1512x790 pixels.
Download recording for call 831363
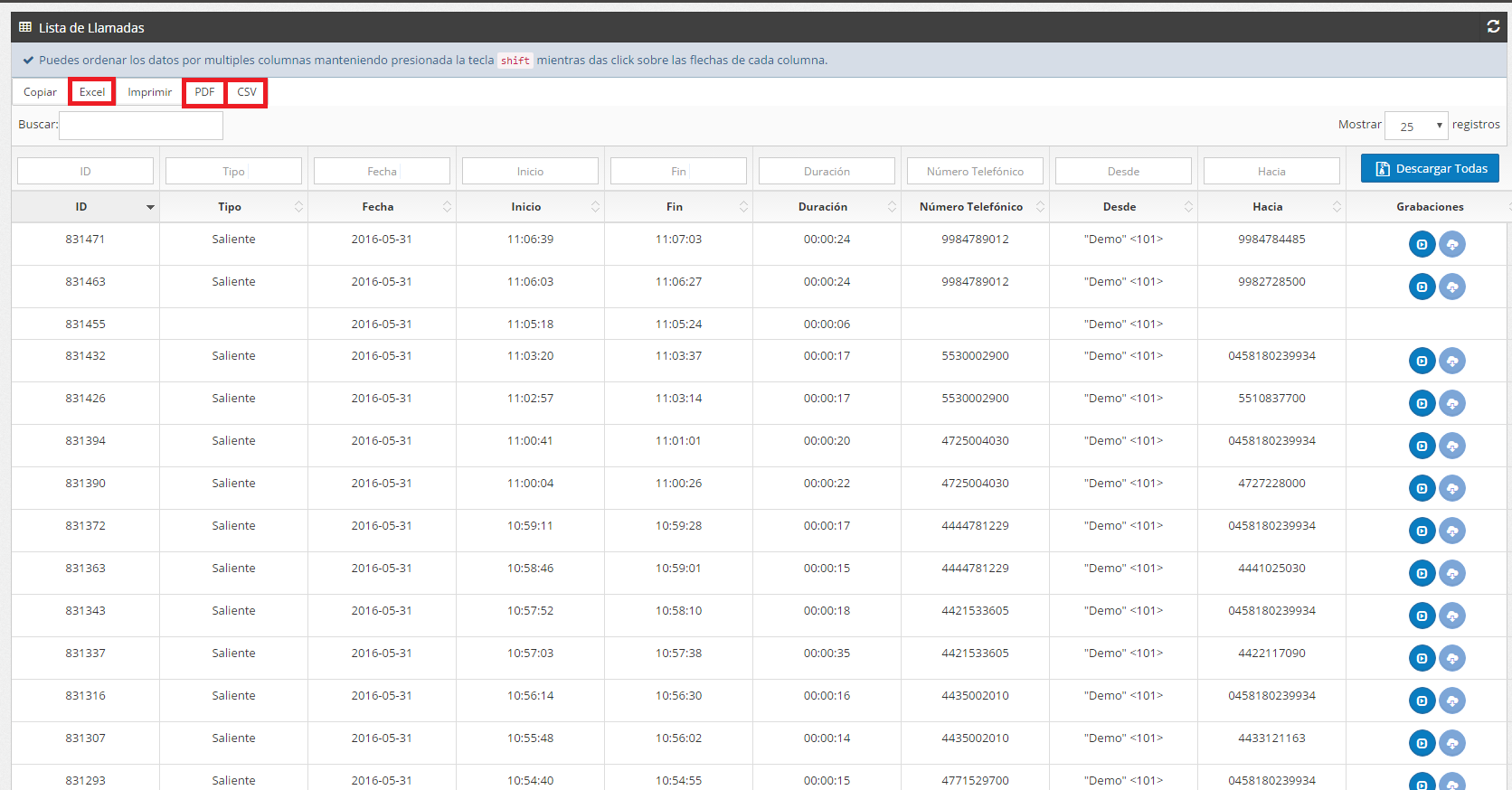coord(1452,573)
